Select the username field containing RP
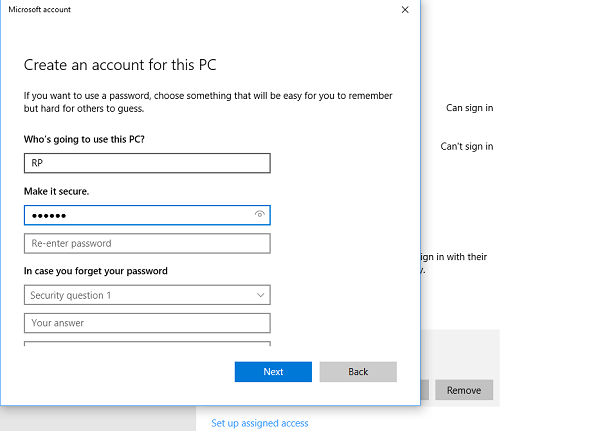Screen dimensions: 600x431 147,163
